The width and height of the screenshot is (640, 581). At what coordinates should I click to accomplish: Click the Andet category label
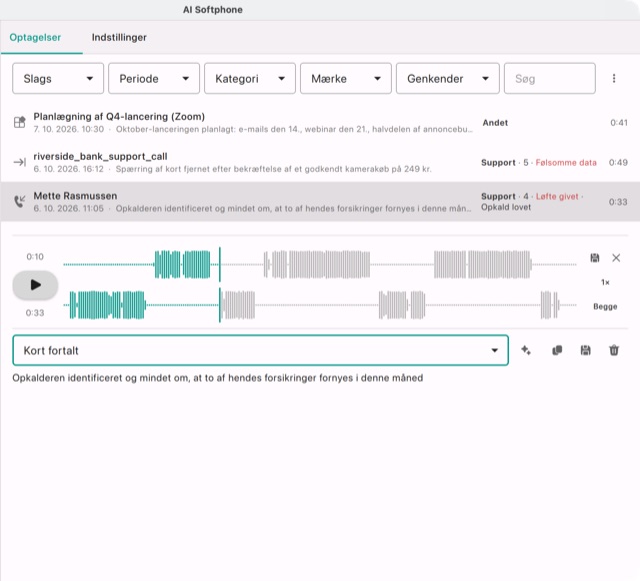tap(495, 122)
